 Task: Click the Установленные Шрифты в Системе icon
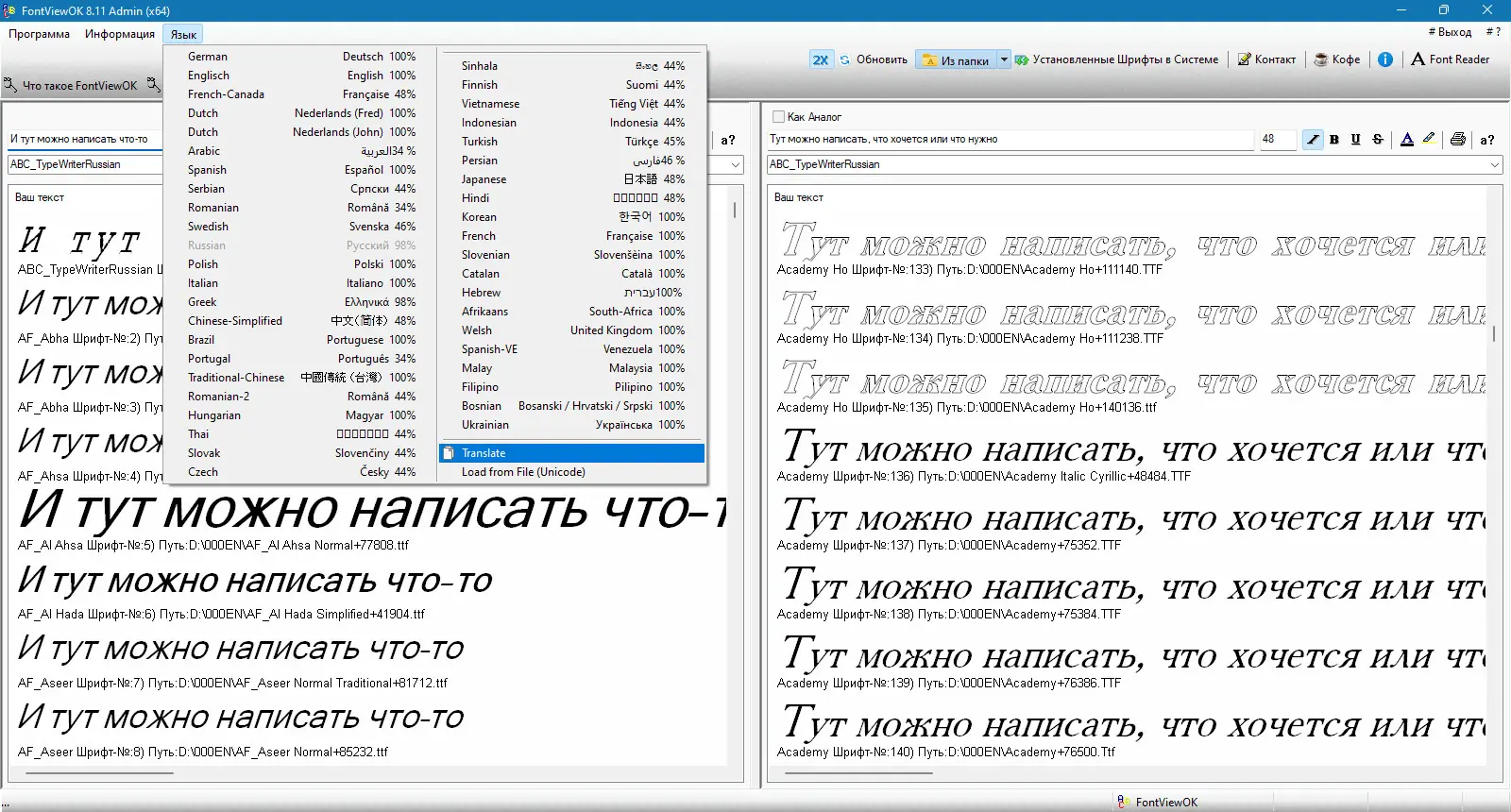coord(1022,59)
